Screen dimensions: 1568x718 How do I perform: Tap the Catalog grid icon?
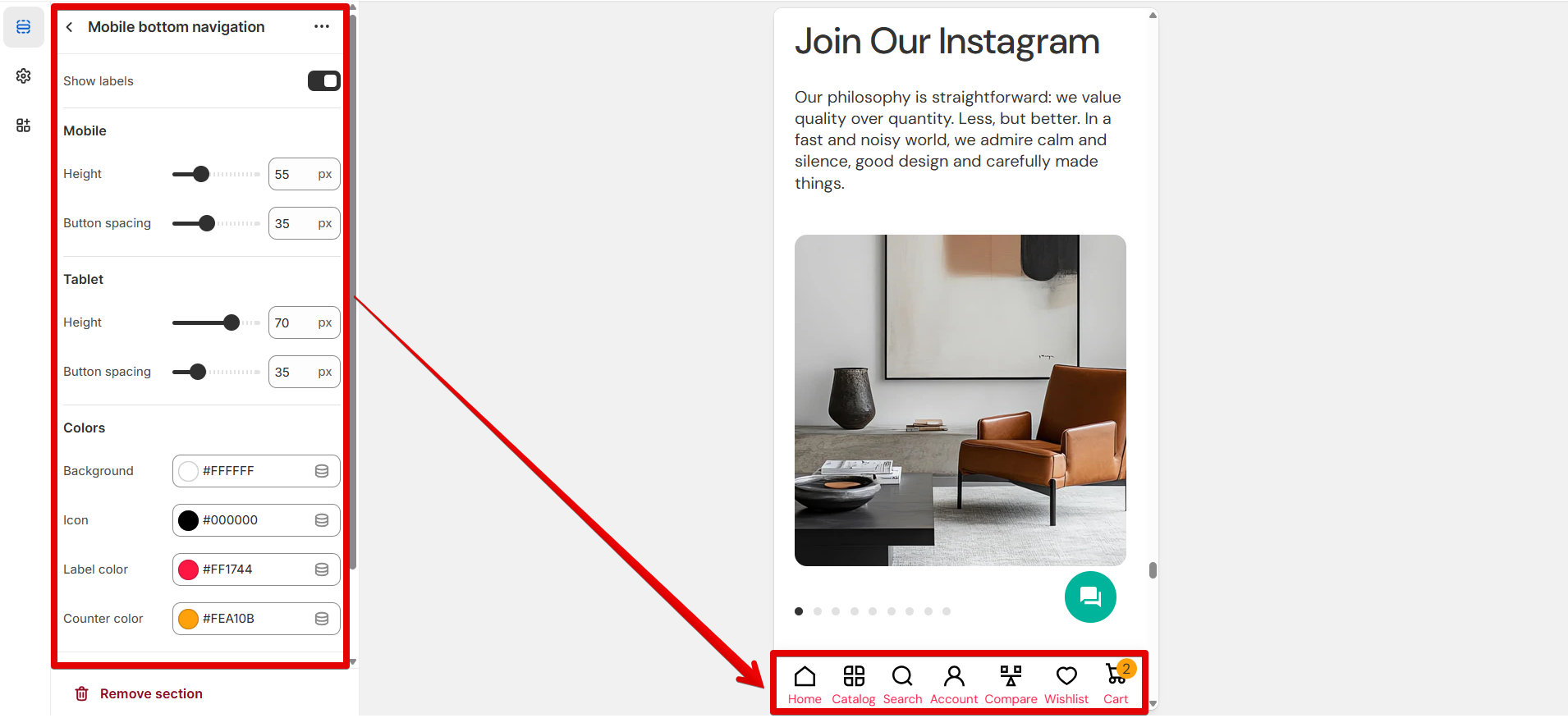854,676
